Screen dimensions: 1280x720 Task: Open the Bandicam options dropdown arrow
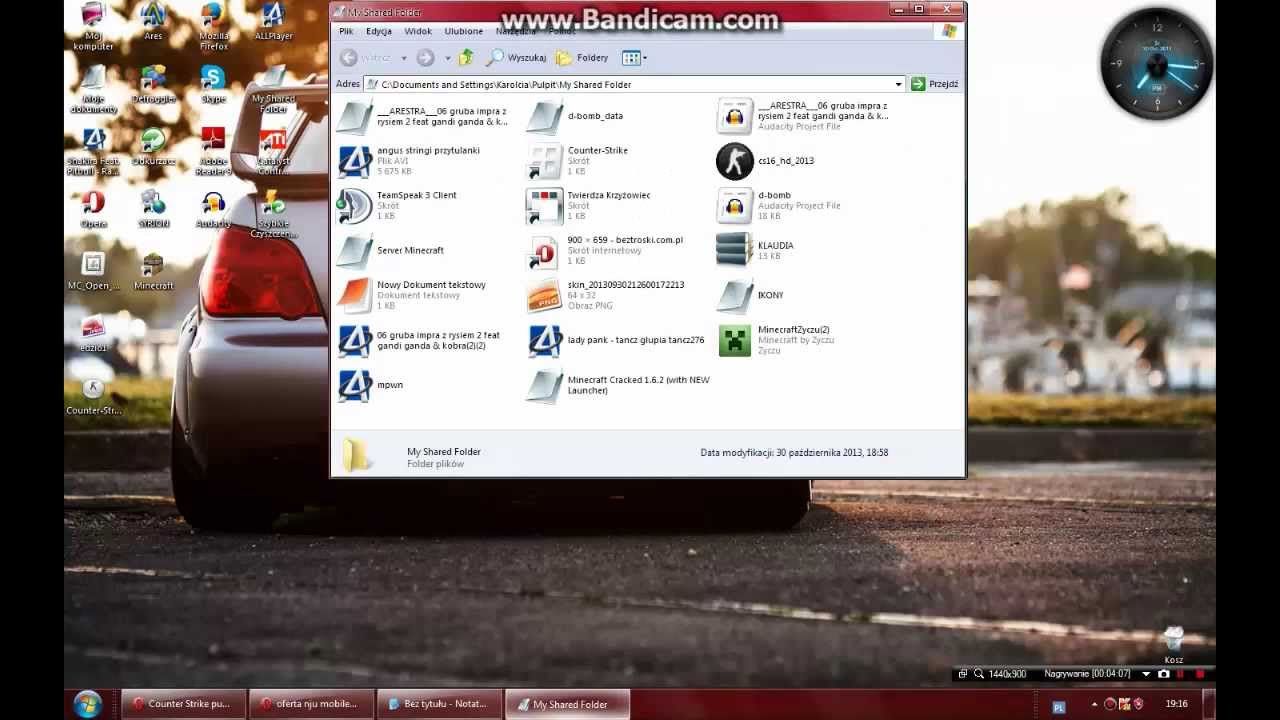(x=1146, y=674)
